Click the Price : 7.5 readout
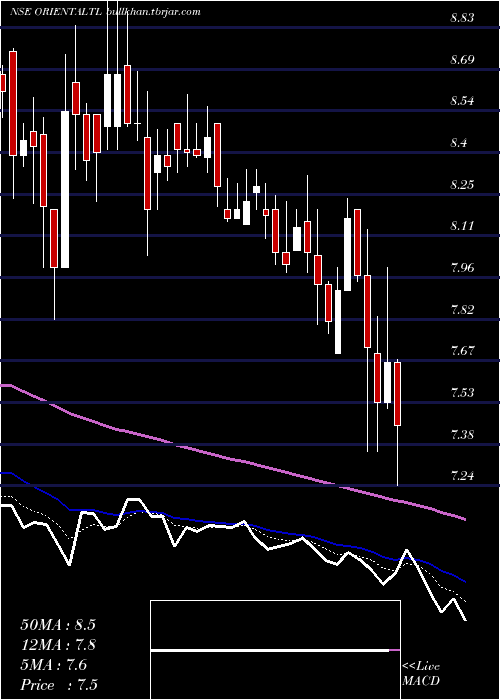 [x=59, y=685]
